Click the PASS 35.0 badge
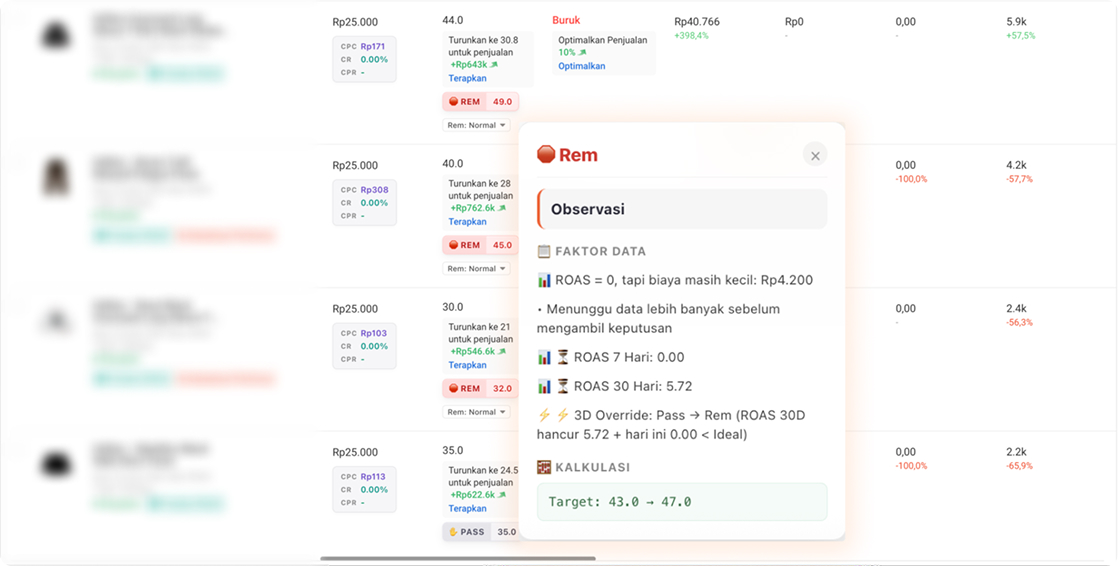This screenshot has height=566, width=1118. click(481, 532)
